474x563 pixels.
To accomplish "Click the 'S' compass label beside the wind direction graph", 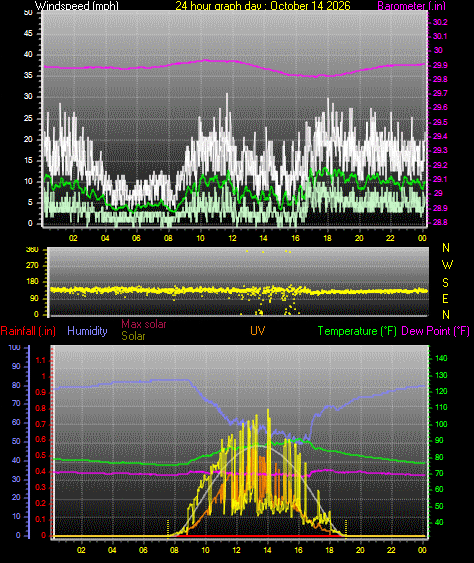I will (445, 283).
